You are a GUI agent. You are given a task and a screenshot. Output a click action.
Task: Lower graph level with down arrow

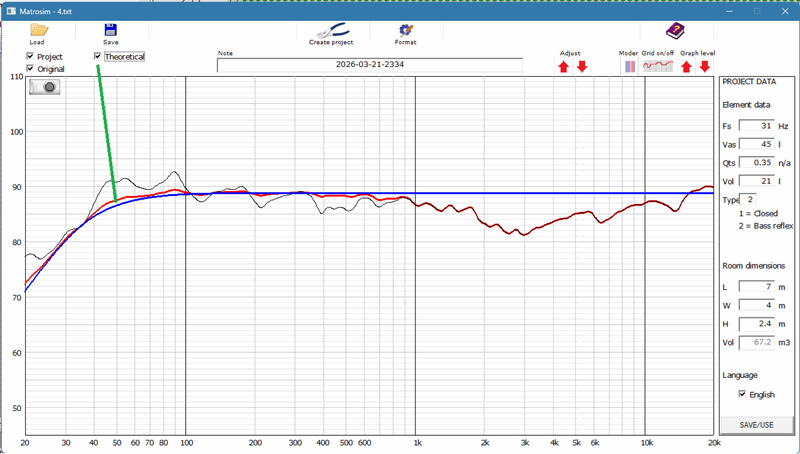[x=704, y=67]
